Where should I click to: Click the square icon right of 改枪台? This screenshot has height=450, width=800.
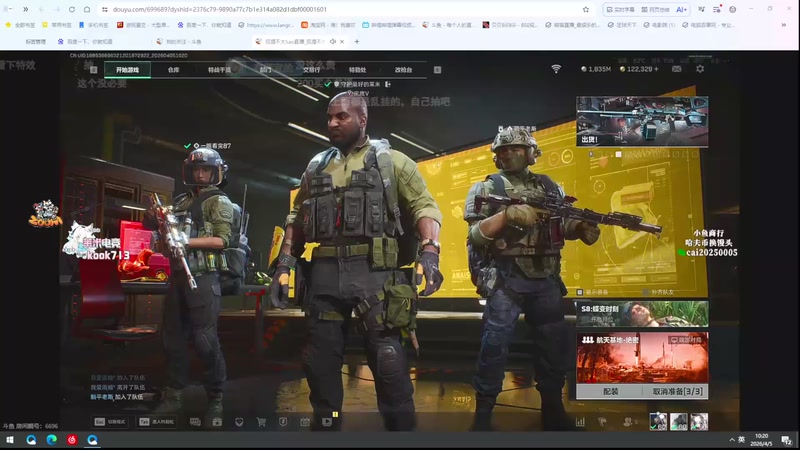(437, 70)
